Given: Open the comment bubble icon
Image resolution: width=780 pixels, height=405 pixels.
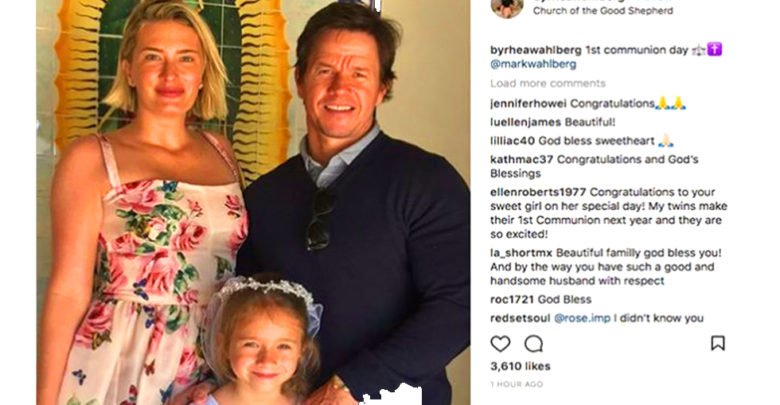Looking at the screenshot, I should pyautogui.click(x=534, y=343).
